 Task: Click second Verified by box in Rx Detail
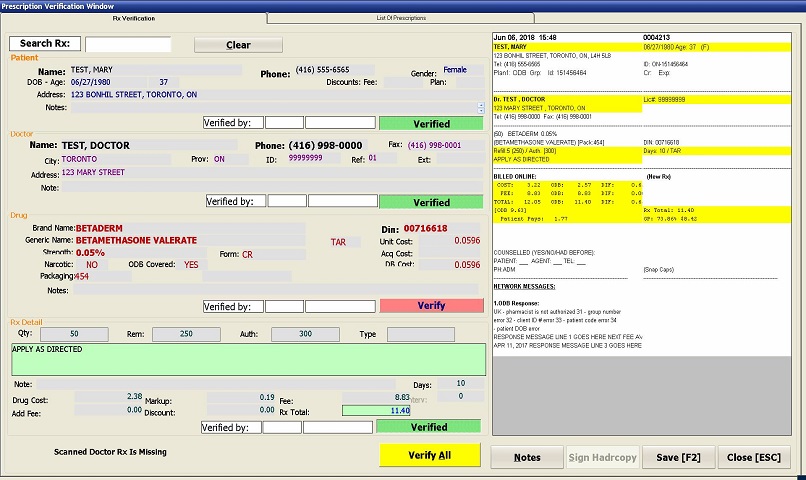(x=338, y=428)
